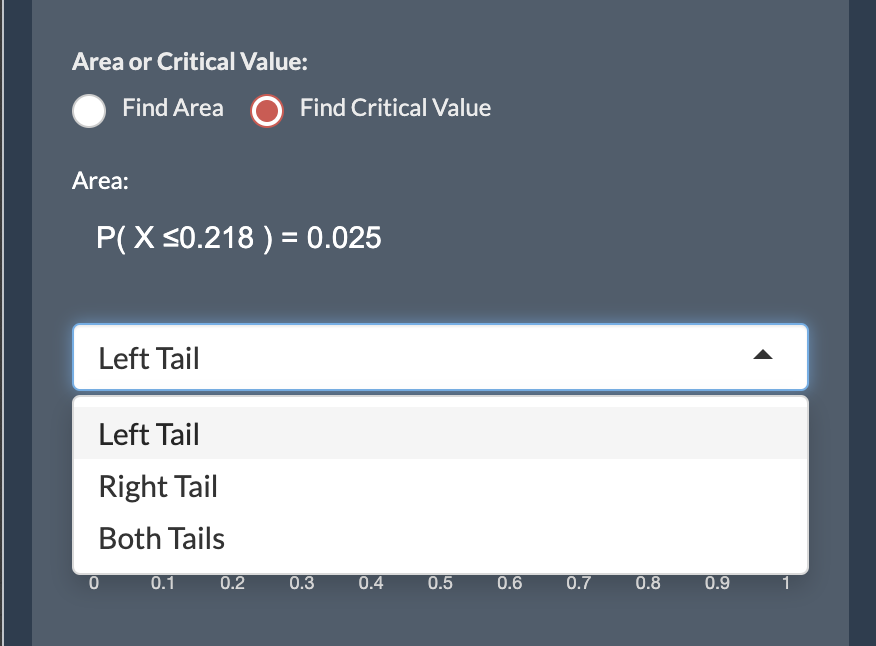
Task: Click the 0.9 mark on the axis
Action: pos(717,583)
